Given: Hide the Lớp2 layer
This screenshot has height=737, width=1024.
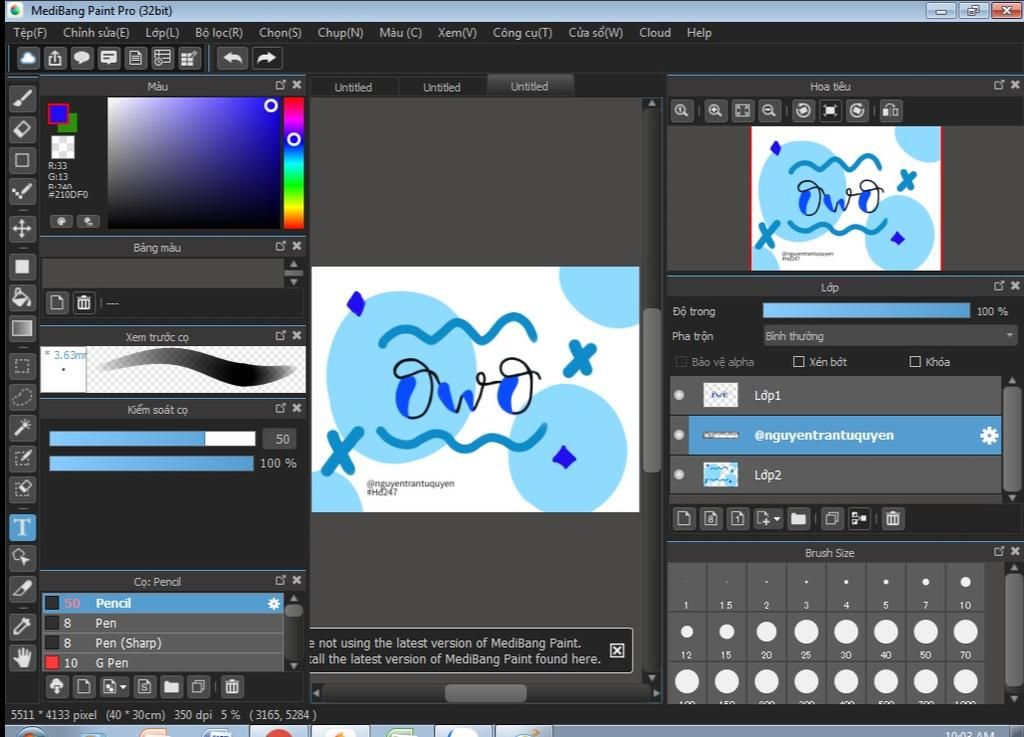Looking at the screenshot, I should (679, 475).
